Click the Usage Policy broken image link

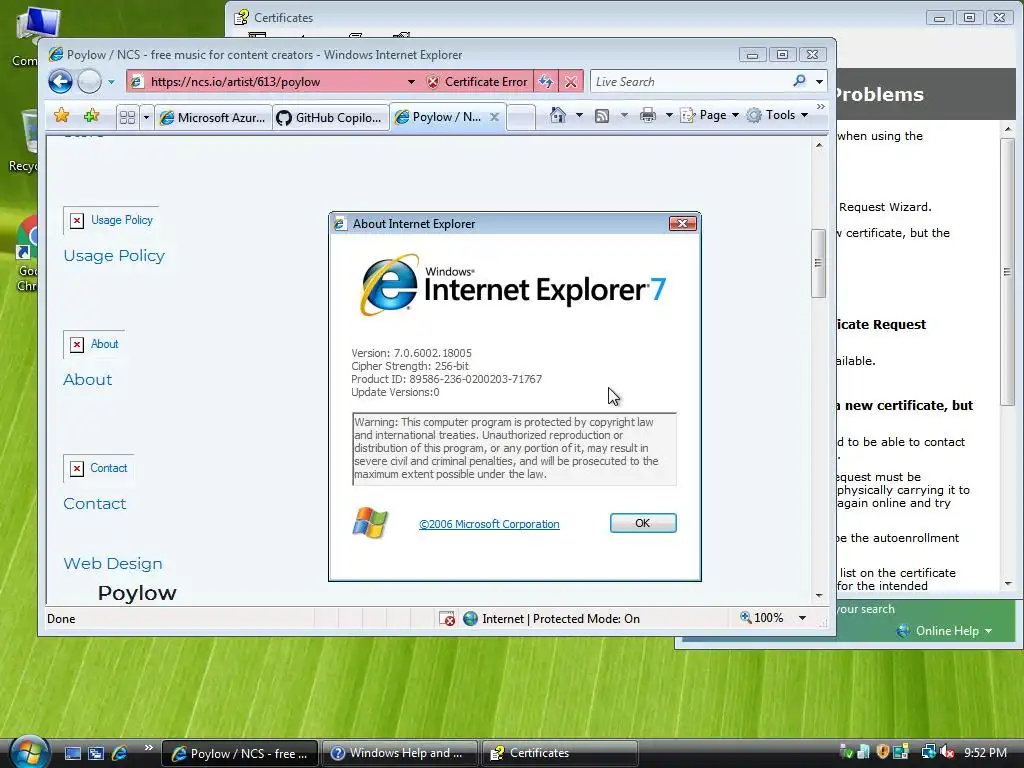(112, 220)
